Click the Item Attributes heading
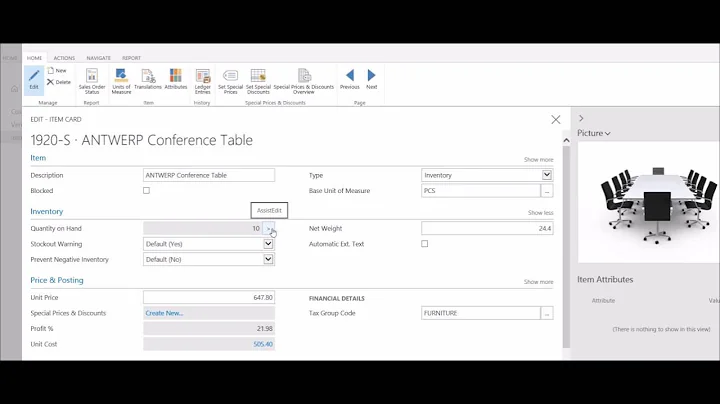The image size is (720, 404). [605, 280]
